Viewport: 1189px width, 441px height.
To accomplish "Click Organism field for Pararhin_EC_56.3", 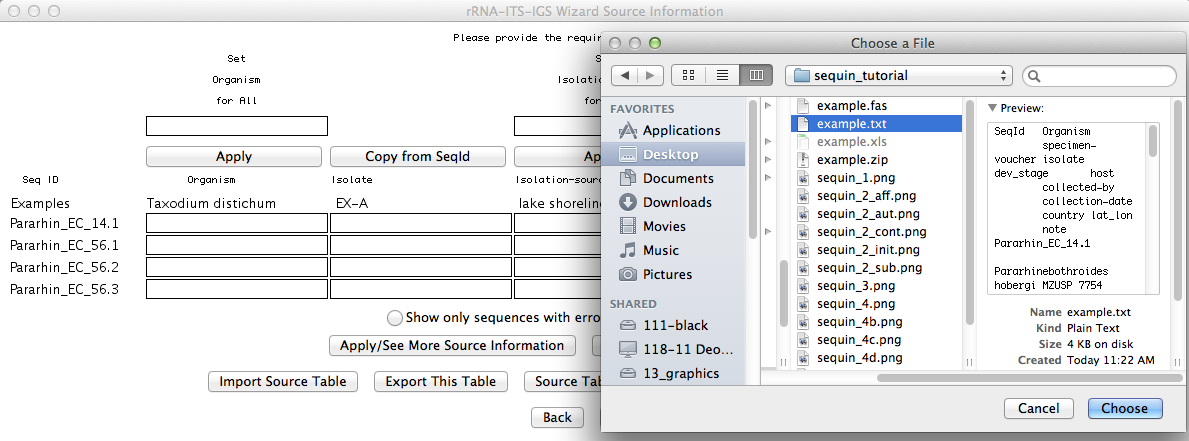I will tap(237, 289).
